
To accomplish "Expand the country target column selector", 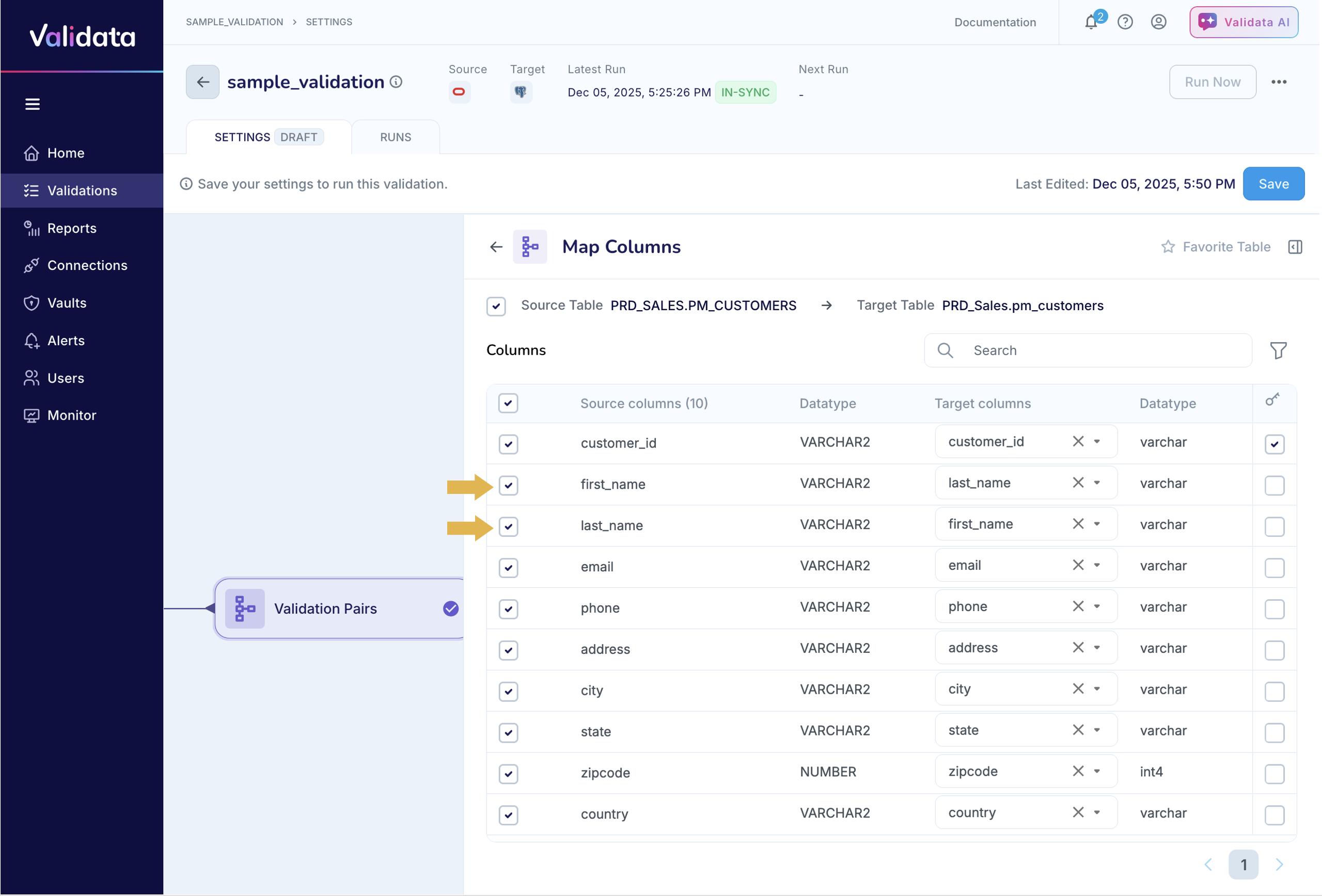I will (1097, 812).
